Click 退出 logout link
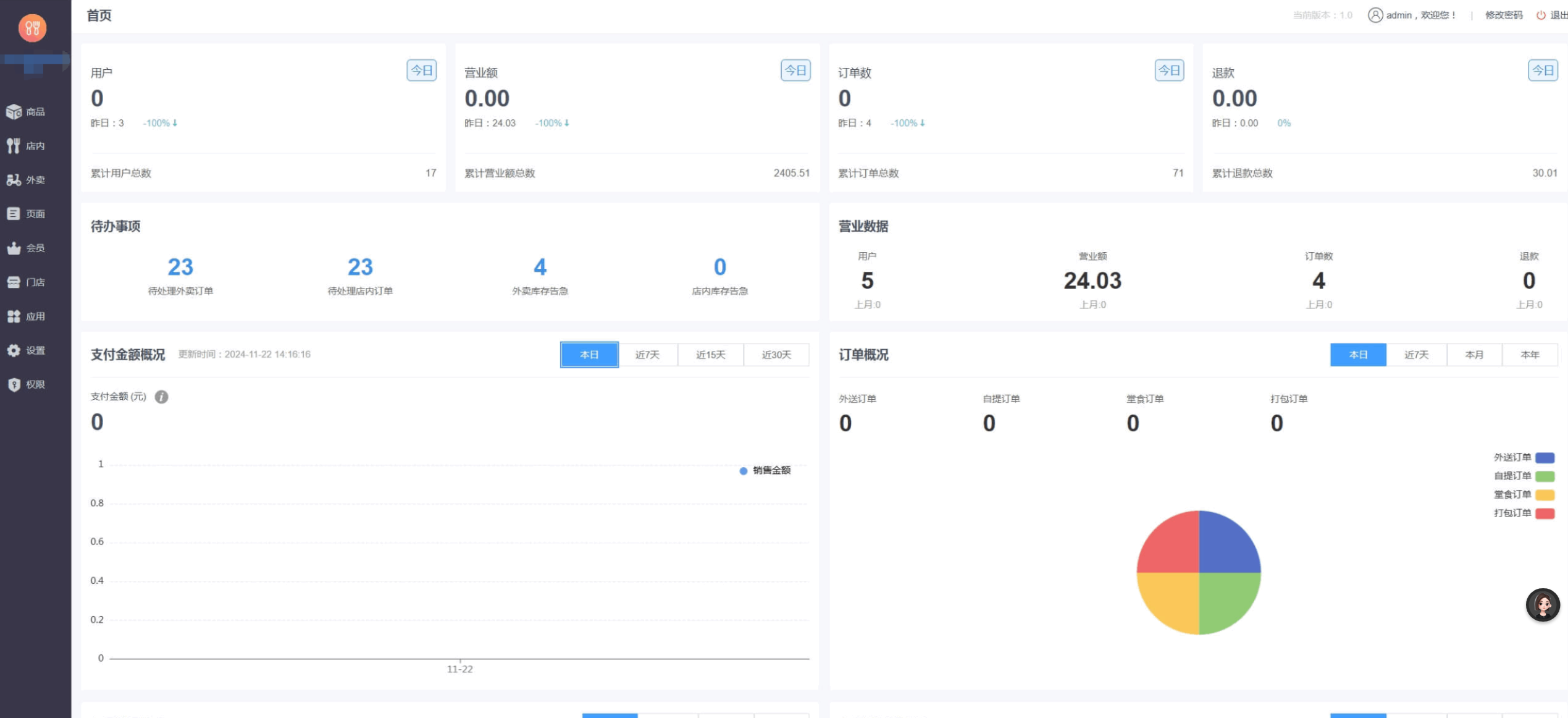 (1557, 15)
